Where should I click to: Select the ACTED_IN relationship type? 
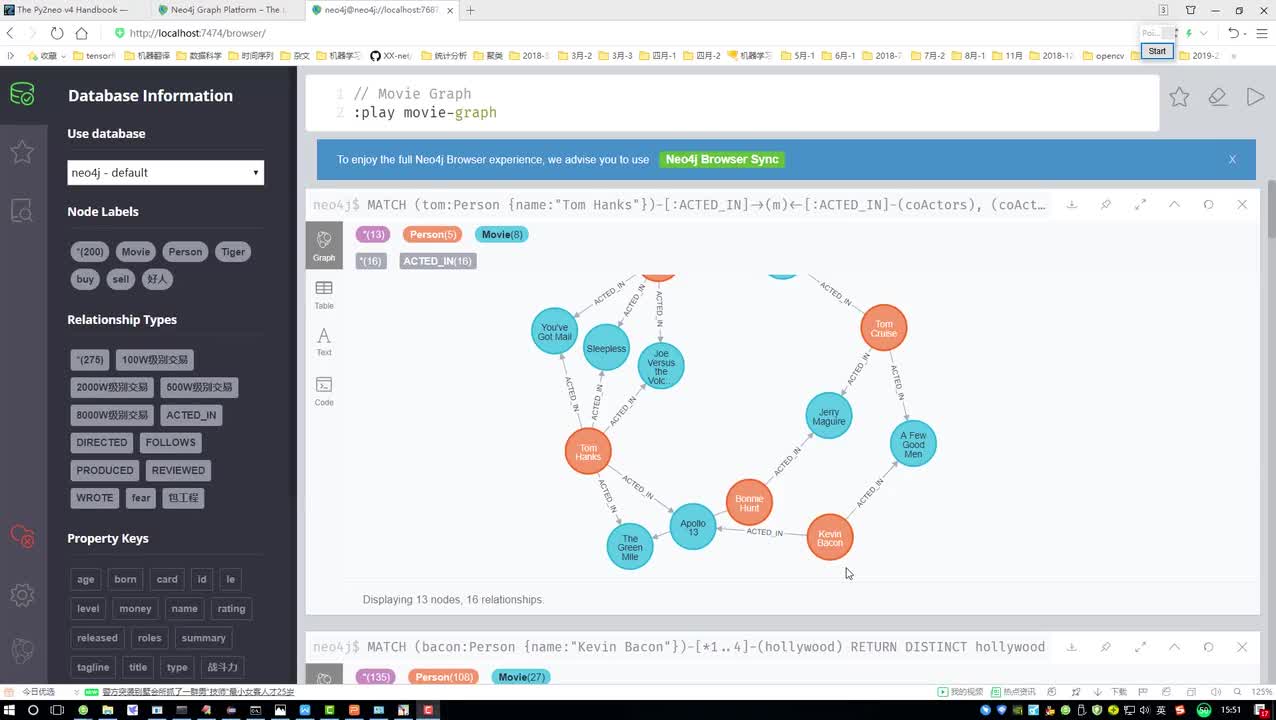click(191, 415)
